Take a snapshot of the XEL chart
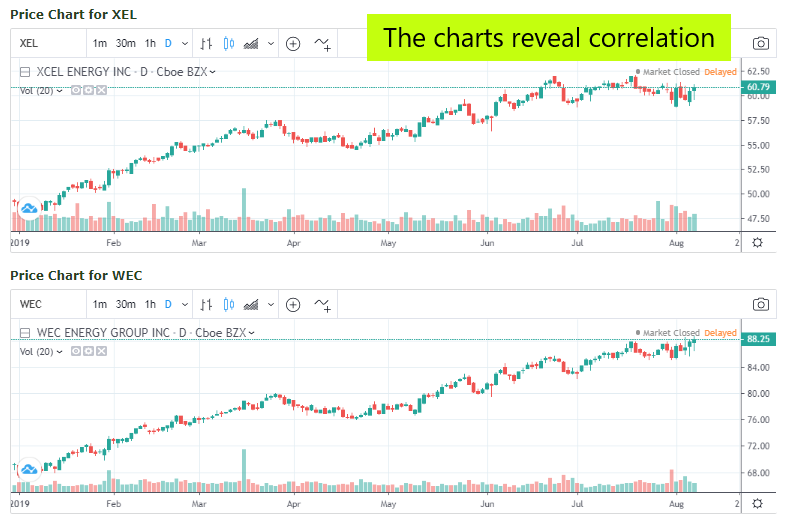 pos(761,43)
